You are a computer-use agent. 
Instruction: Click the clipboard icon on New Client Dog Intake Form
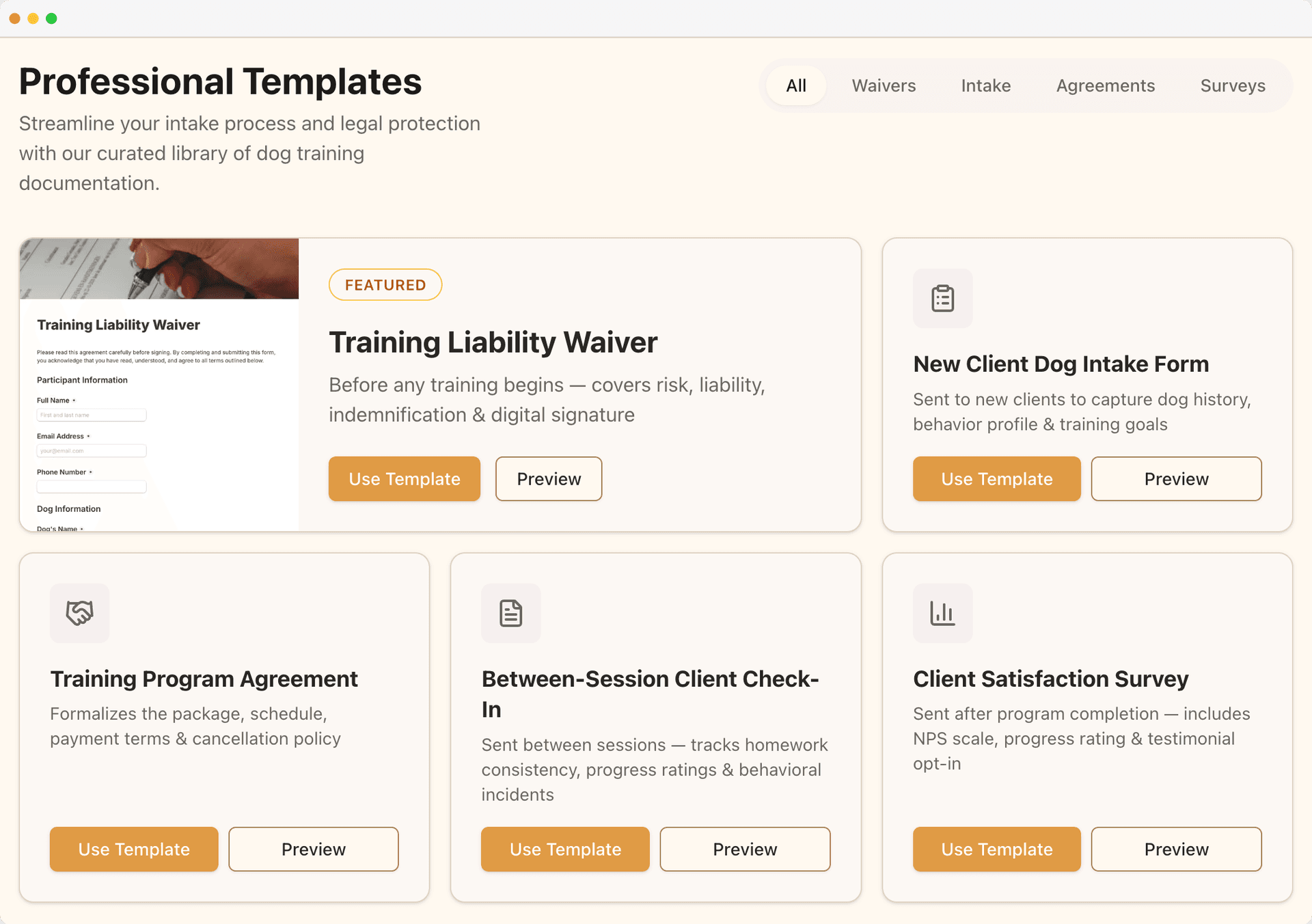pos(942,299)
